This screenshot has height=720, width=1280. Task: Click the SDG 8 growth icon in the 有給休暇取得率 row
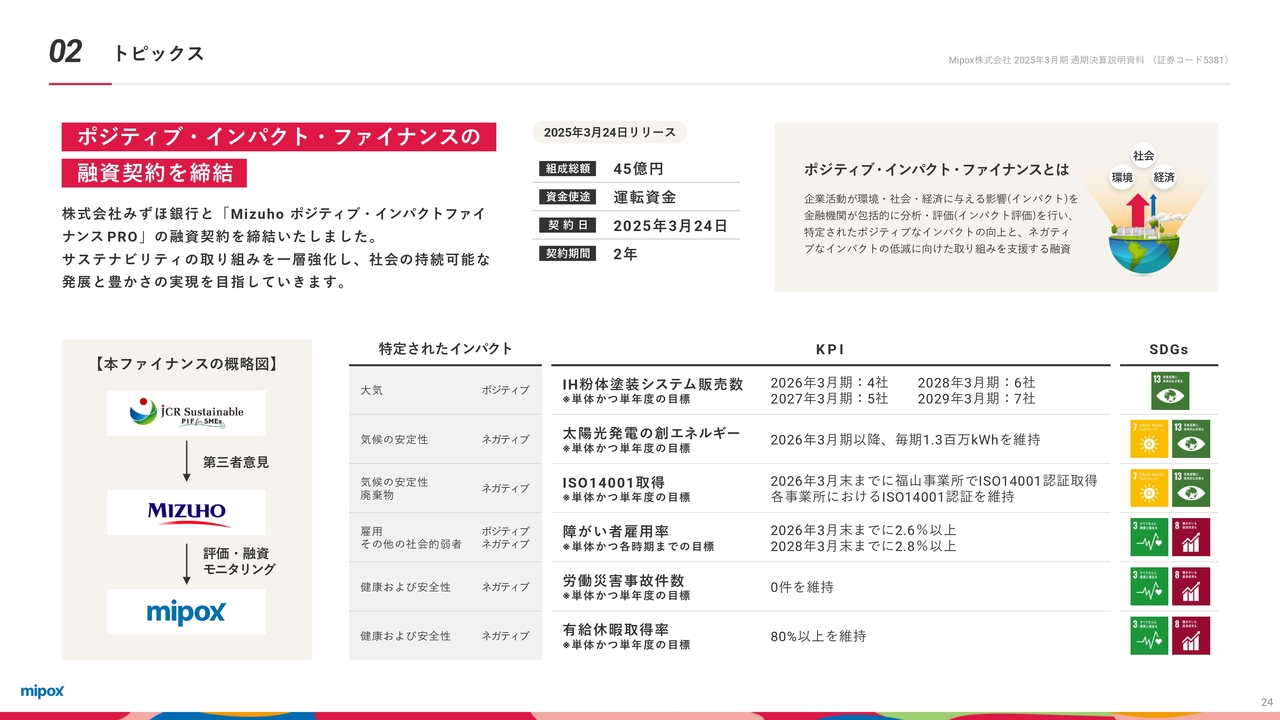(1191, 635)
